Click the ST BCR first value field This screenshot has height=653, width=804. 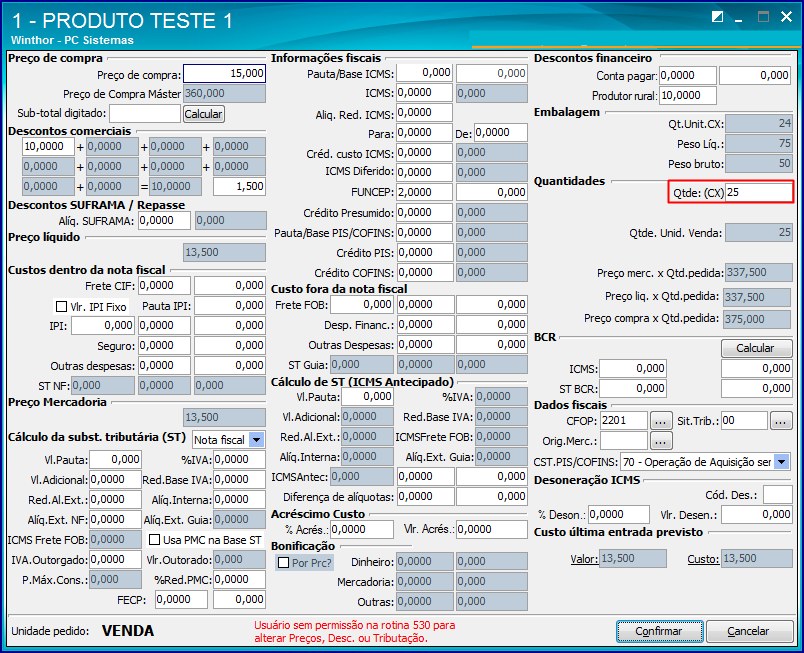pyautogui.click(x=633, y=389)
